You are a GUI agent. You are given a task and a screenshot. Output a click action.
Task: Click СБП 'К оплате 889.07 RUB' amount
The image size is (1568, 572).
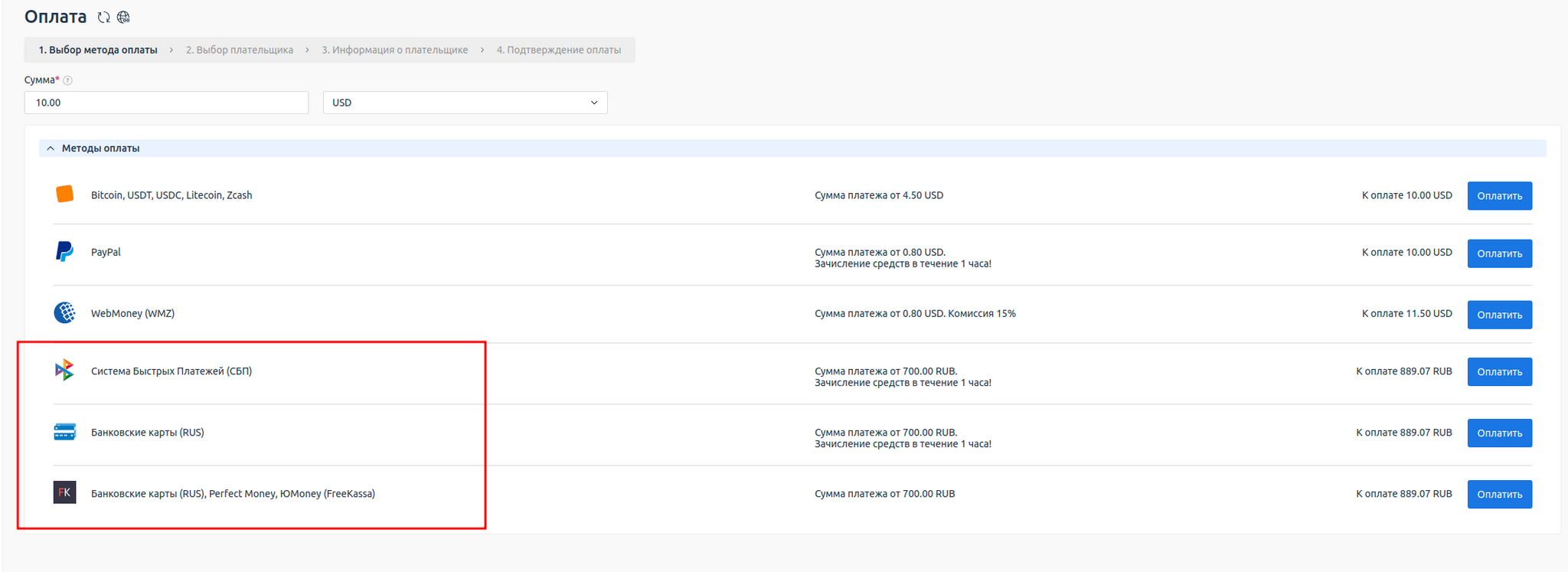(1404, 371)
